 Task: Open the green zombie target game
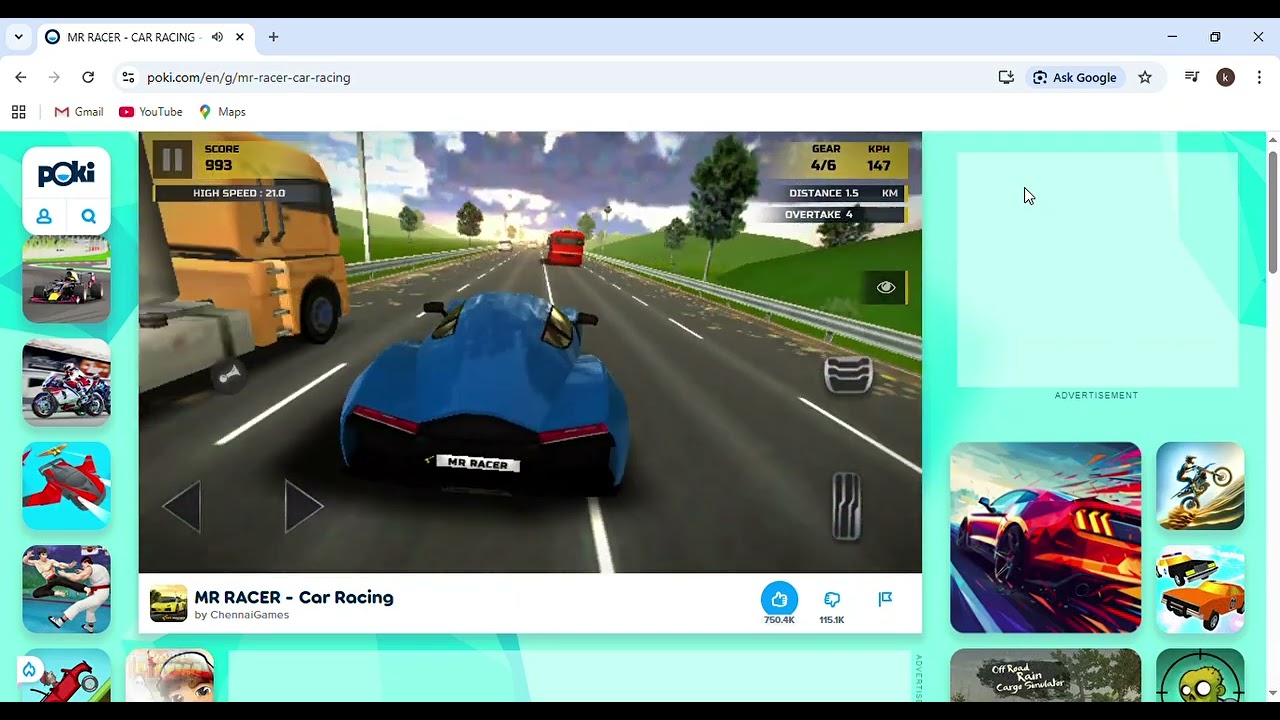point(1200,675)
